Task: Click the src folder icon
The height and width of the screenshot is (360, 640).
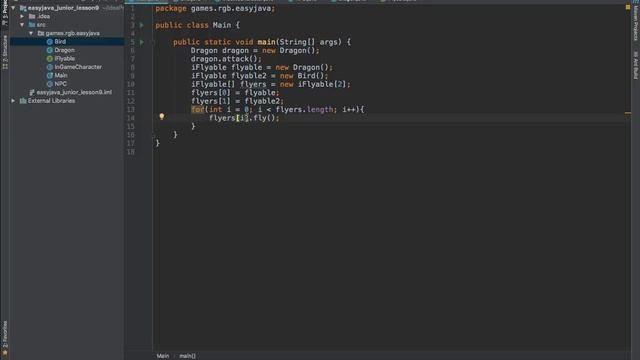Action: [x=32, y=25]
